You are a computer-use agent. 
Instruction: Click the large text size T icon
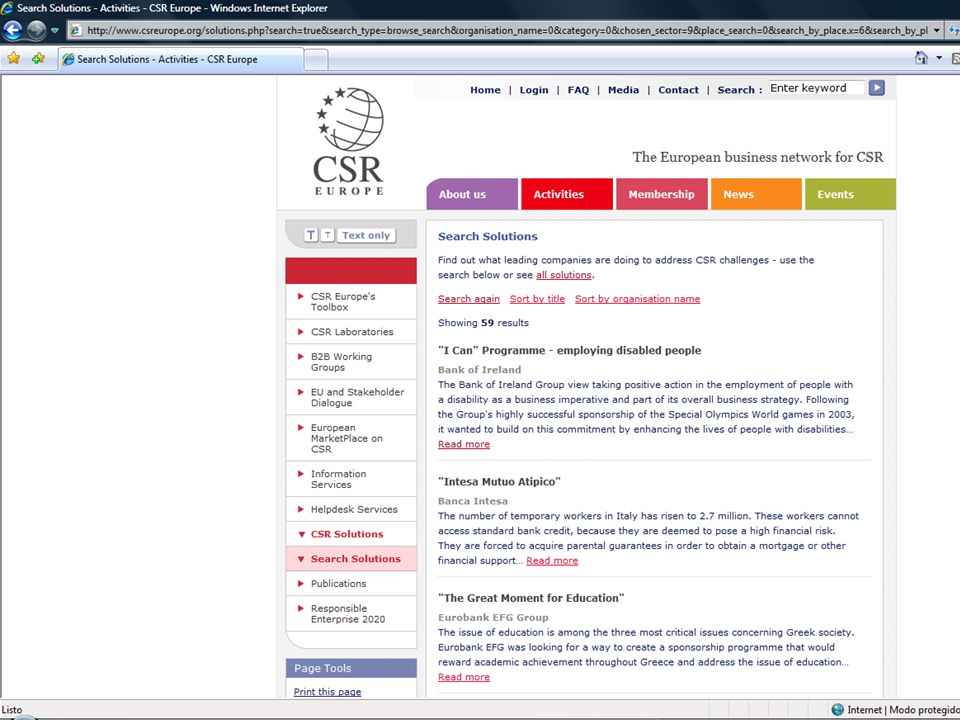click(311, 235)
